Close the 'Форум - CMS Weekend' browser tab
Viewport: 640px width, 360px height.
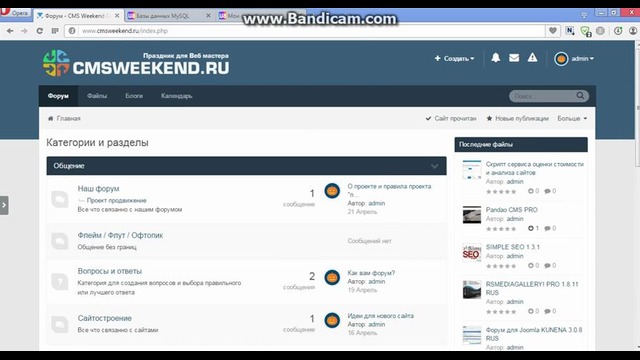tap(117, 16)
